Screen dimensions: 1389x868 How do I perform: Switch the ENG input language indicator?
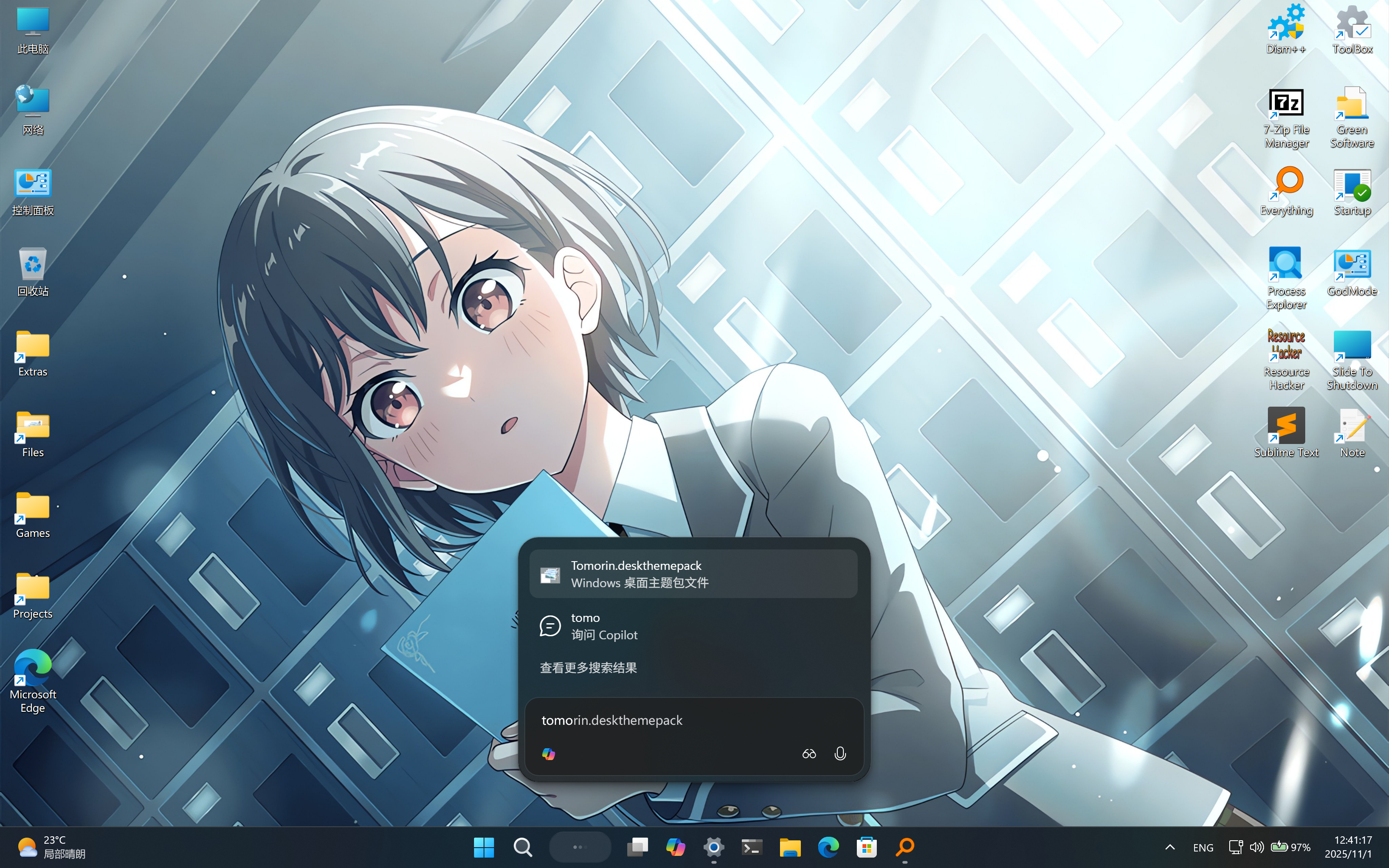1203,847
